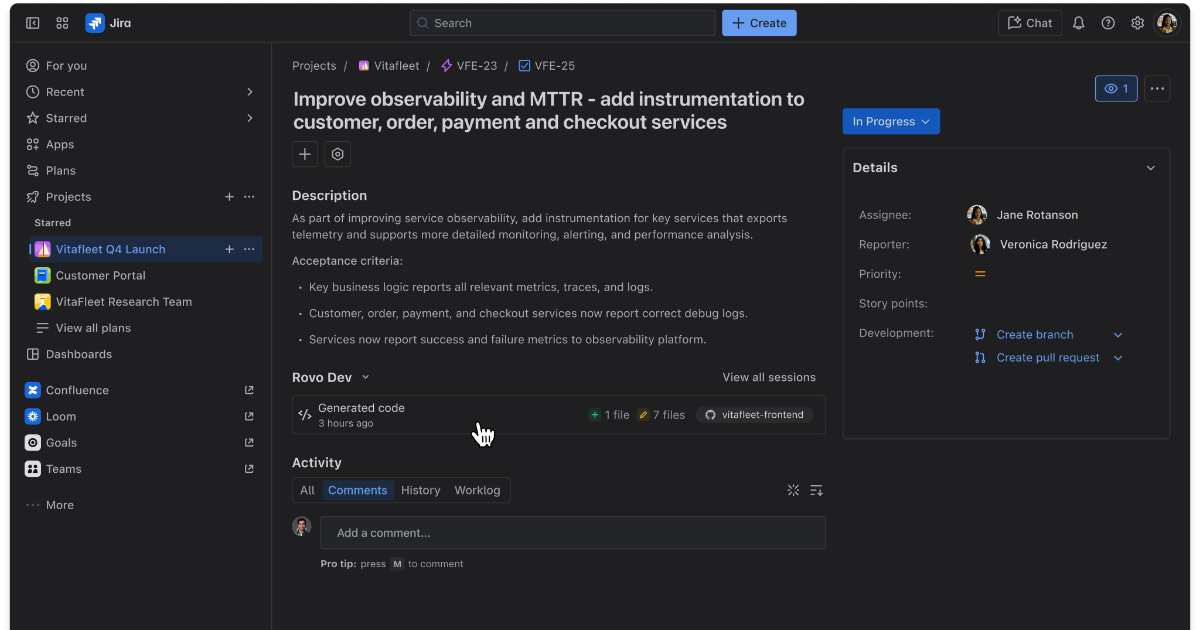Collapse sidebar using top-left panel icon
Image resolution: width=1200 pixels, height=630 pixels.
pyautogui.click(x=33, y=23)
